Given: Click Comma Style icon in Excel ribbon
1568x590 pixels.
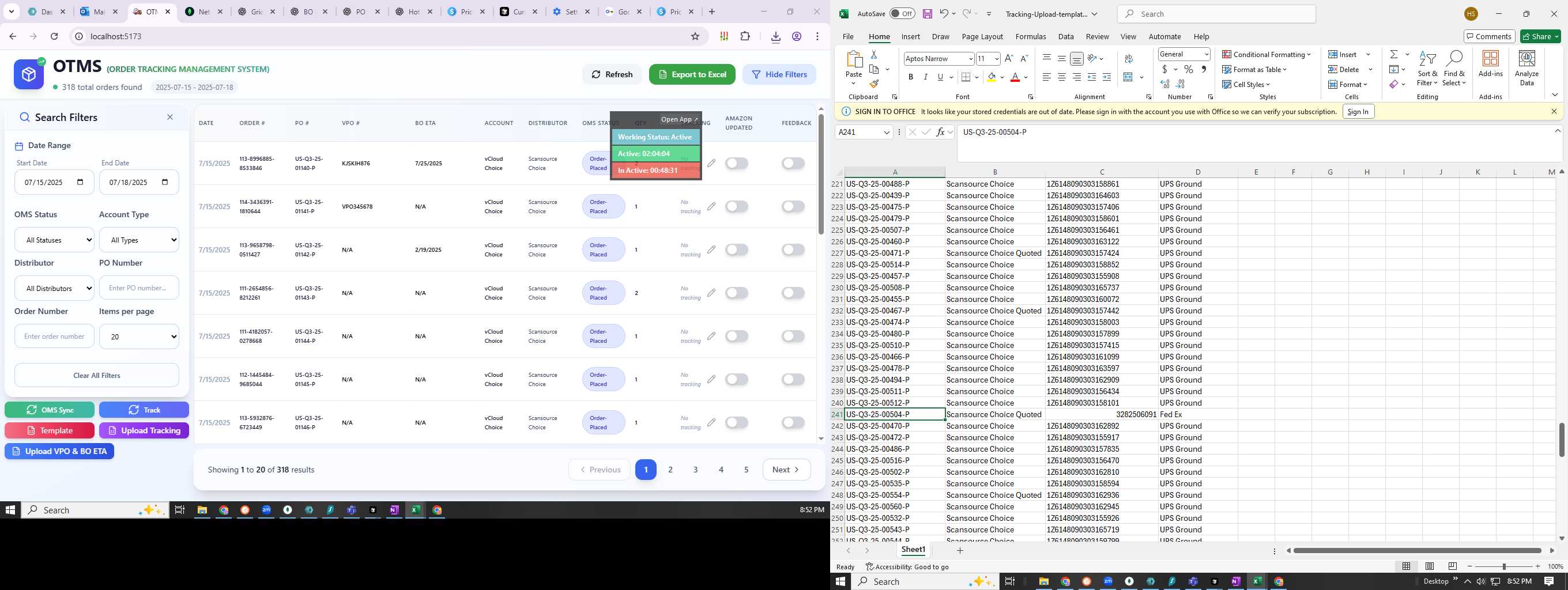Looking at the screenshot, I should (x=1204, y=69).
